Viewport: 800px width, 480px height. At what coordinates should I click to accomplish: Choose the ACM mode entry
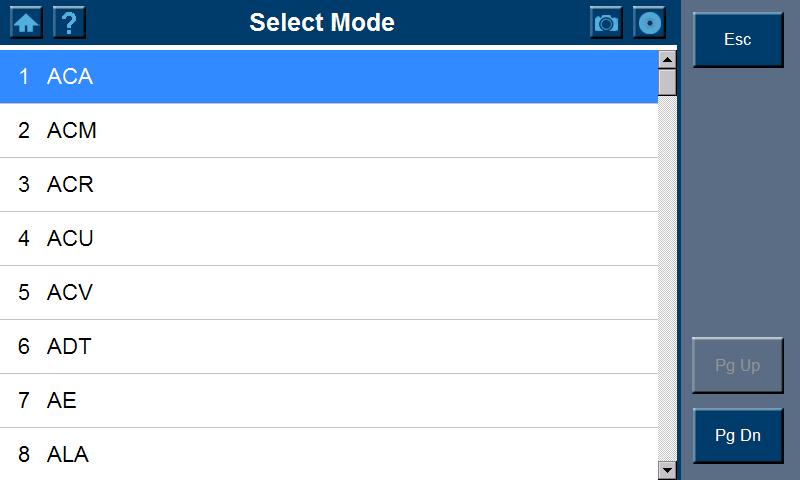pyautogui.click(x=328, y=131)
